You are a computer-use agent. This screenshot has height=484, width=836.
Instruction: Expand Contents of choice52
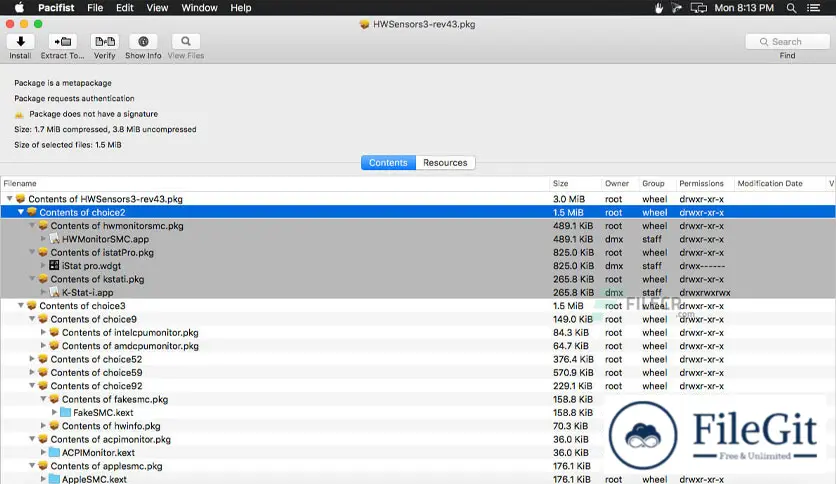(32, 359)
